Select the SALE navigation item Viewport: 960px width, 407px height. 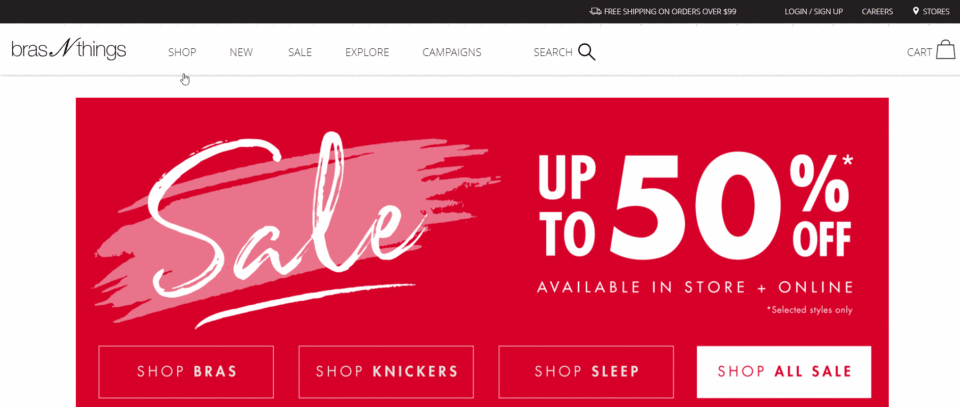point(300,53)
